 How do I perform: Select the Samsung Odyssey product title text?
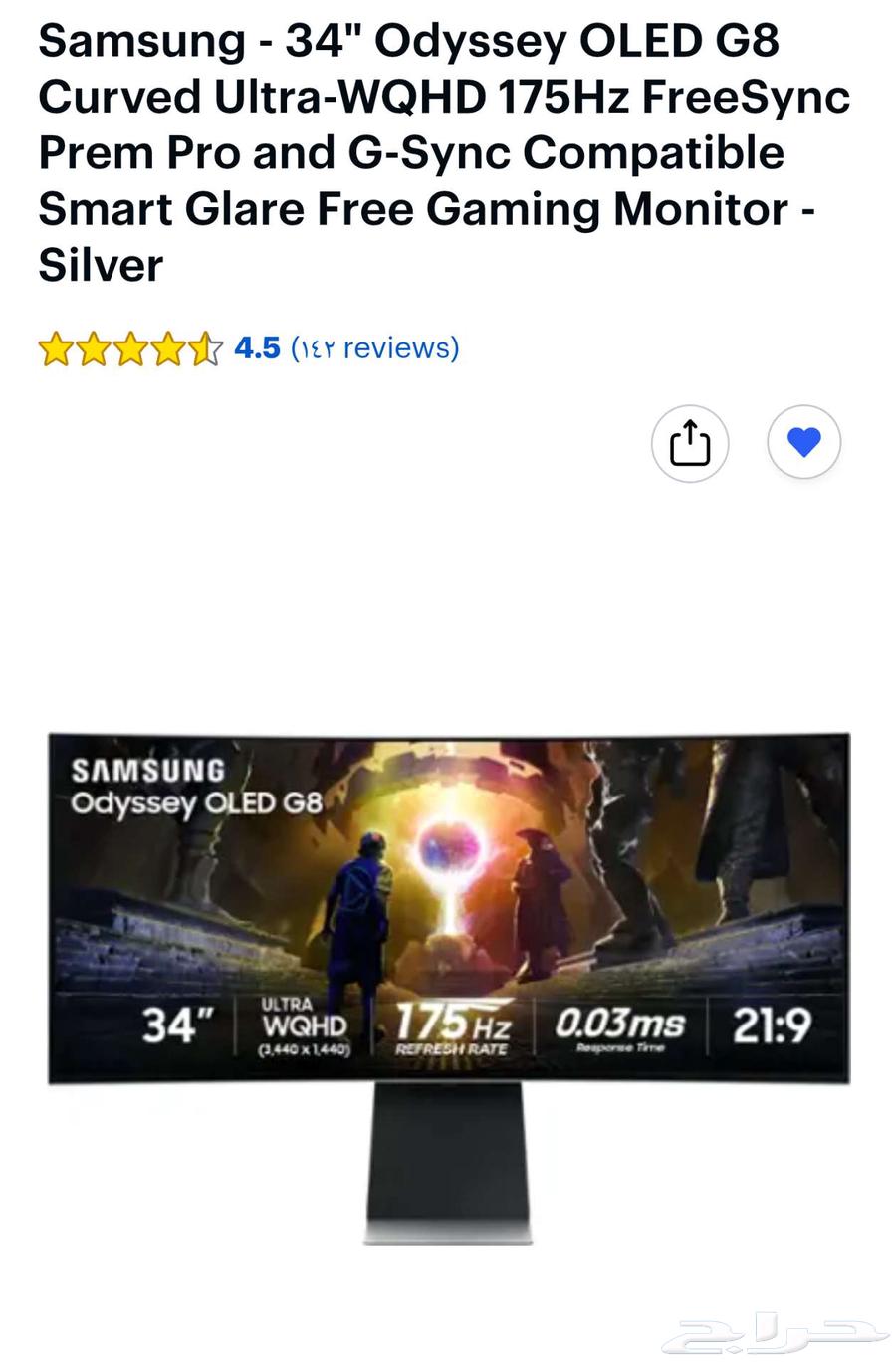[x=444, y=153]
